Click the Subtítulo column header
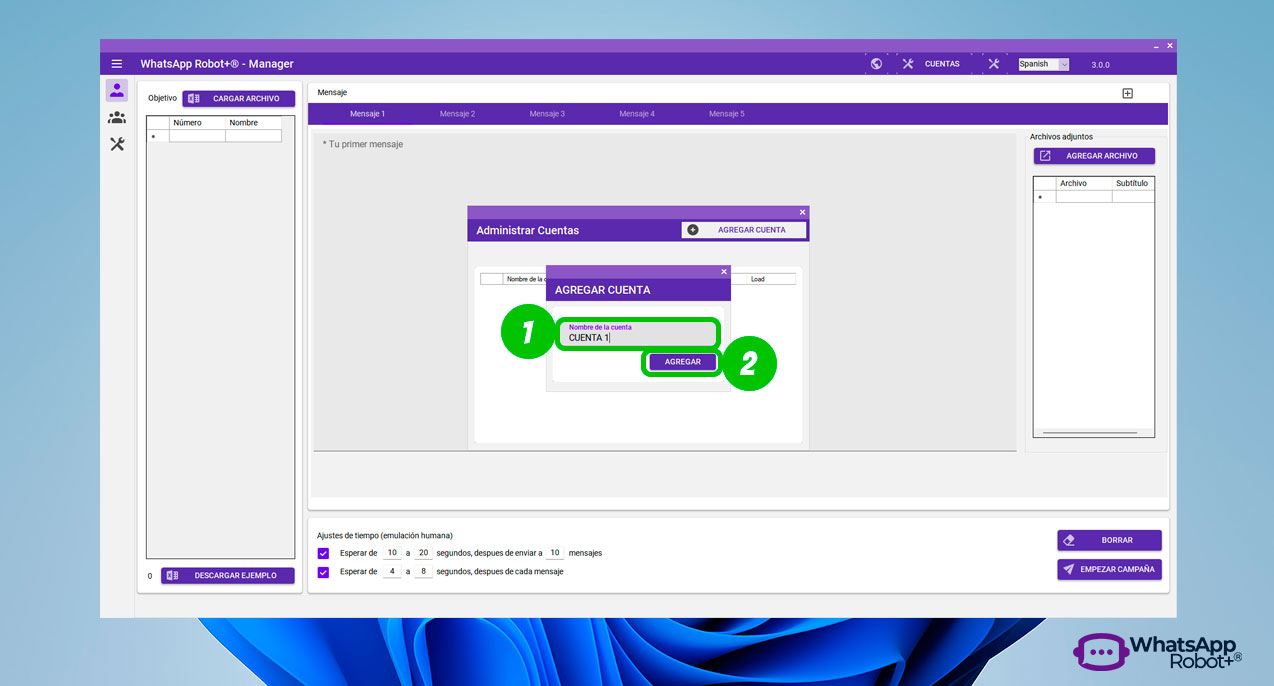 coord(1133,184)
